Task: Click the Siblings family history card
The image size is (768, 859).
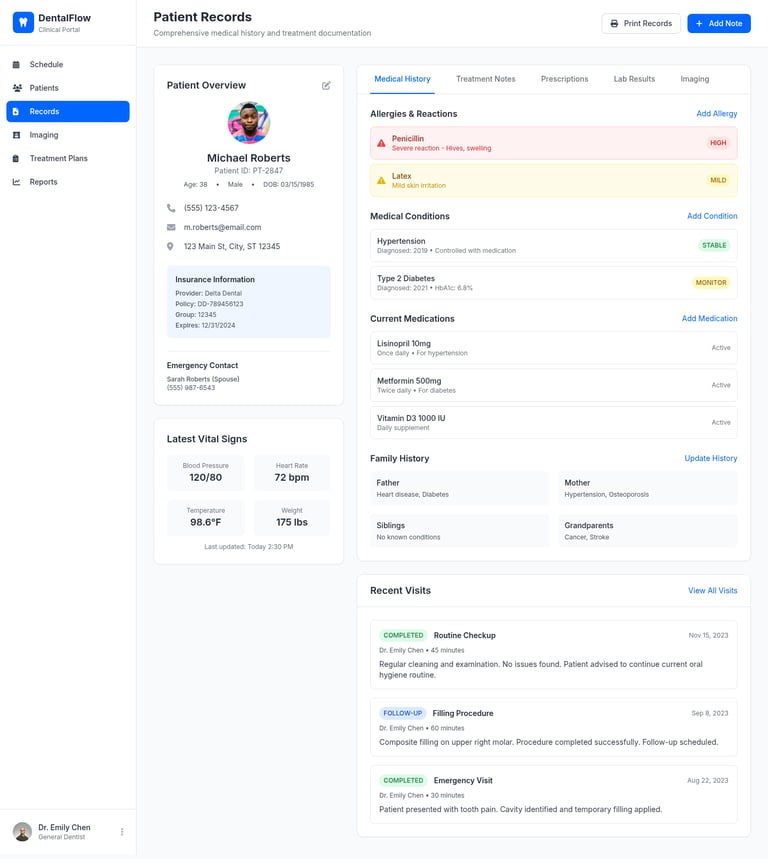Action: (x=460, y=531)
